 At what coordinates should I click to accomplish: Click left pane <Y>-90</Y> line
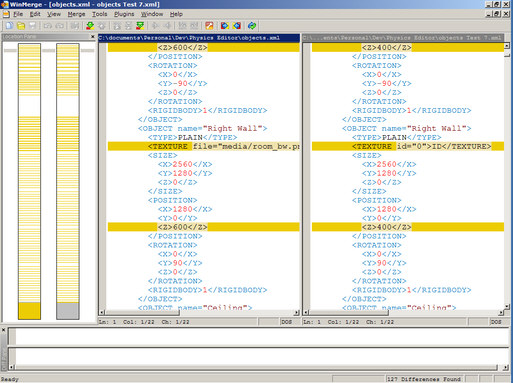(182, 83)
